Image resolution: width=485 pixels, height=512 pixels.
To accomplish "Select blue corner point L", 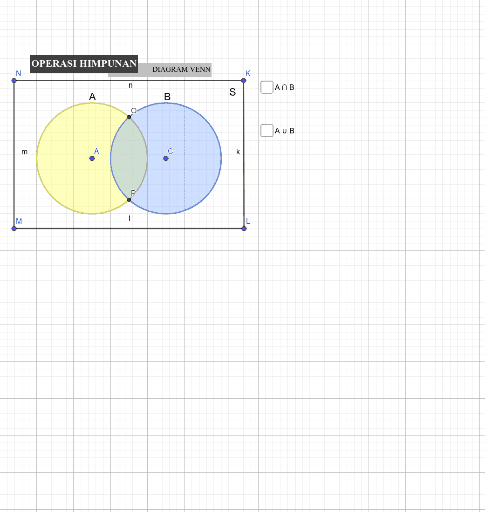I will [244, 228].
